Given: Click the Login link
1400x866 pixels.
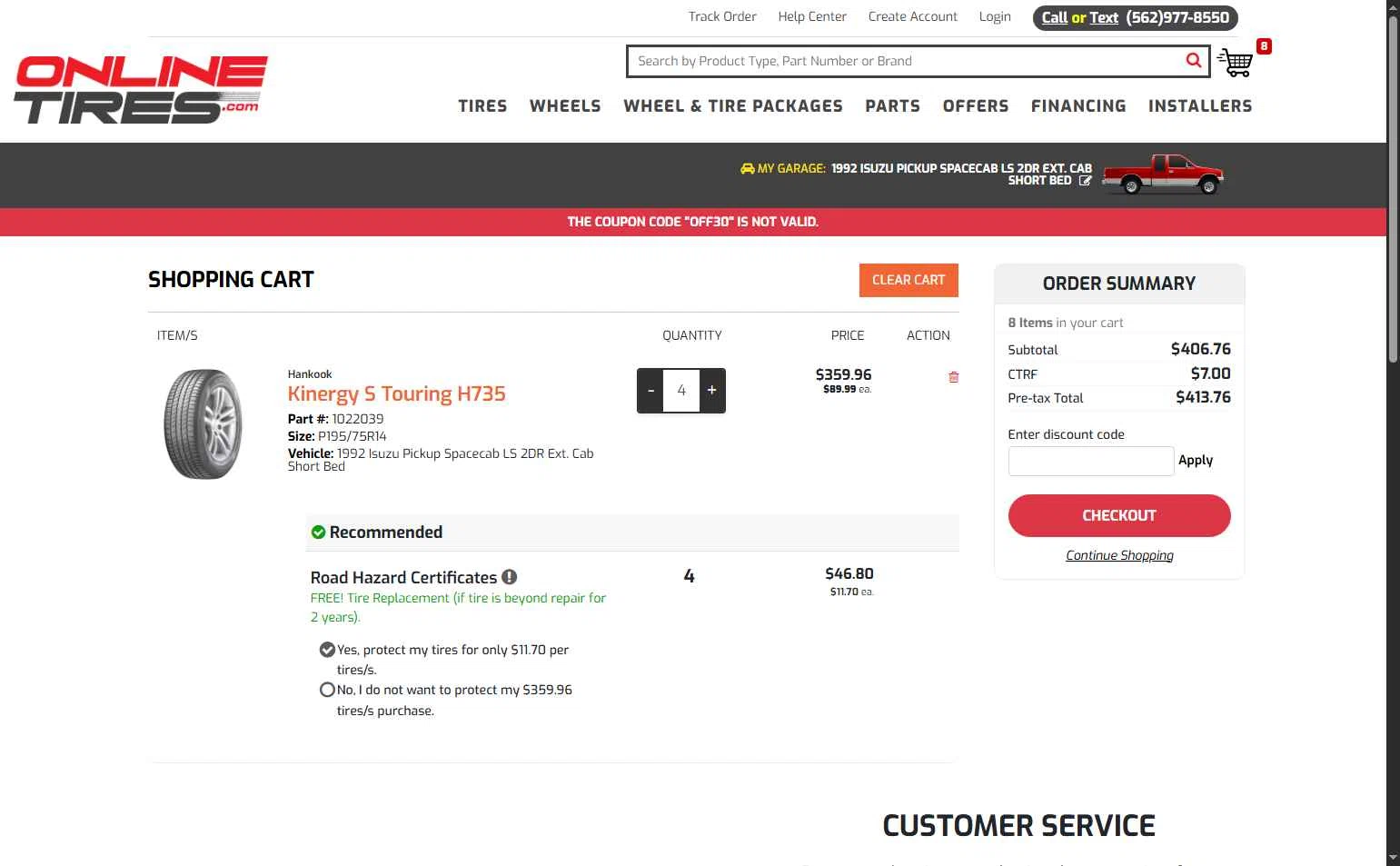Looking at the screenshot, I should [x=995, y=16].
